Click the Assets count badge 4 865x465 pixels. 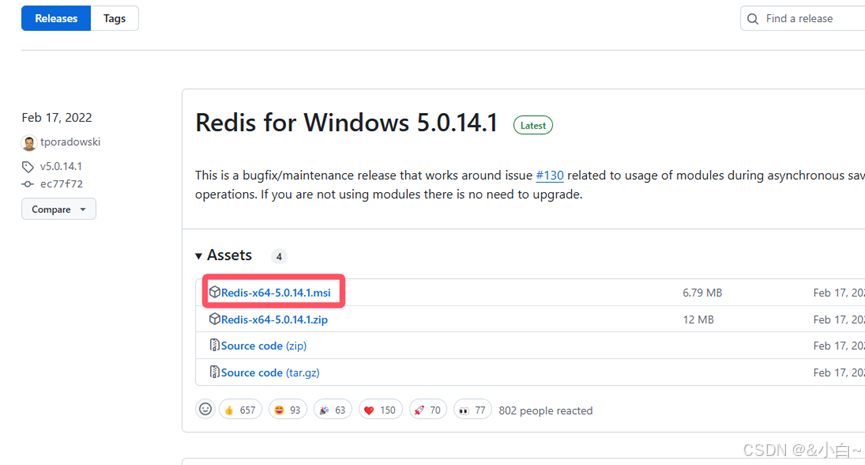(279, 256)
